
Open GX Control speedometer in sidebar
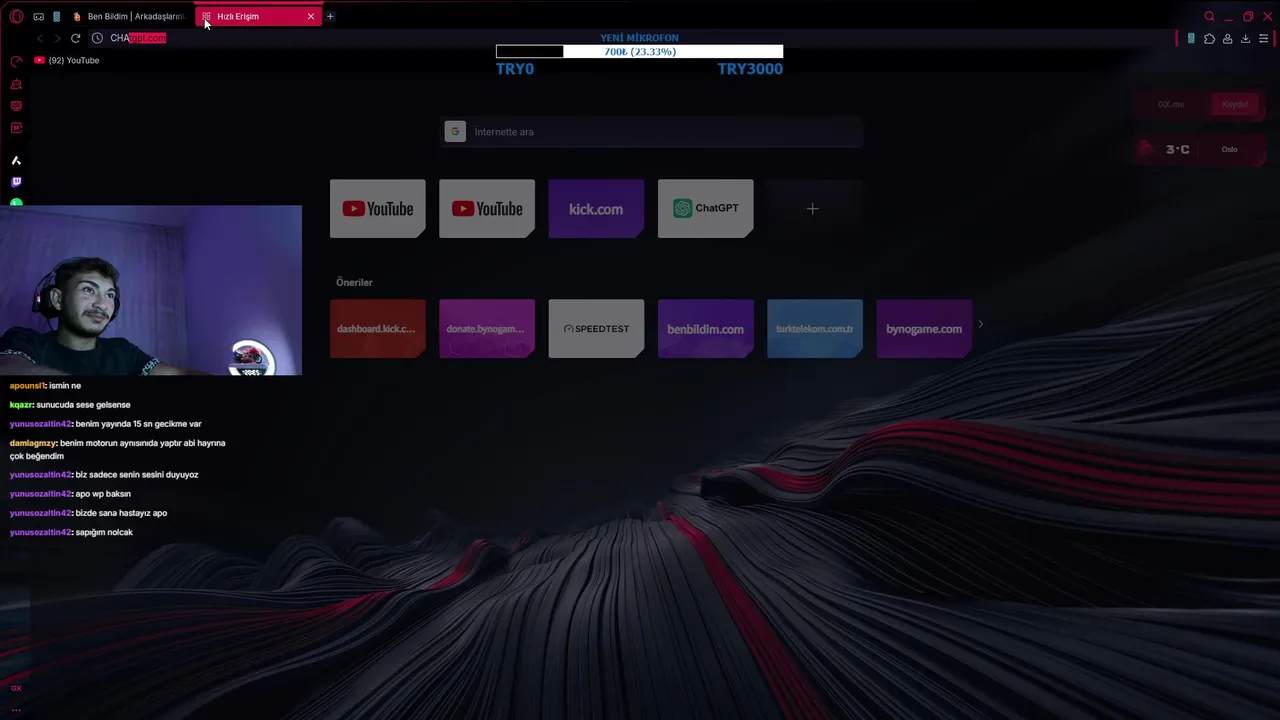click(x=16, y=62)
